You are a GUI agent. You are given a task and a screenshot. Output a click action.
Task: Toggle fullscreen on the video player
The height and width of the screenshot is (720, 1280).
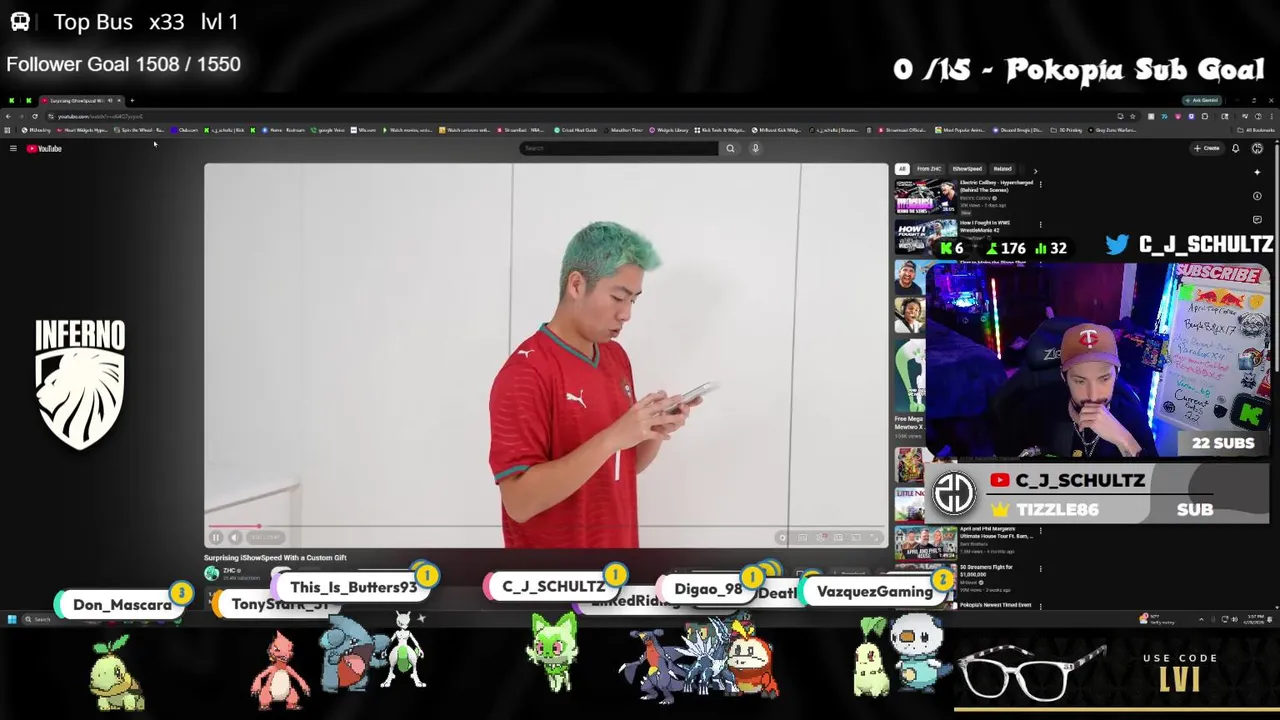[874, 537]
